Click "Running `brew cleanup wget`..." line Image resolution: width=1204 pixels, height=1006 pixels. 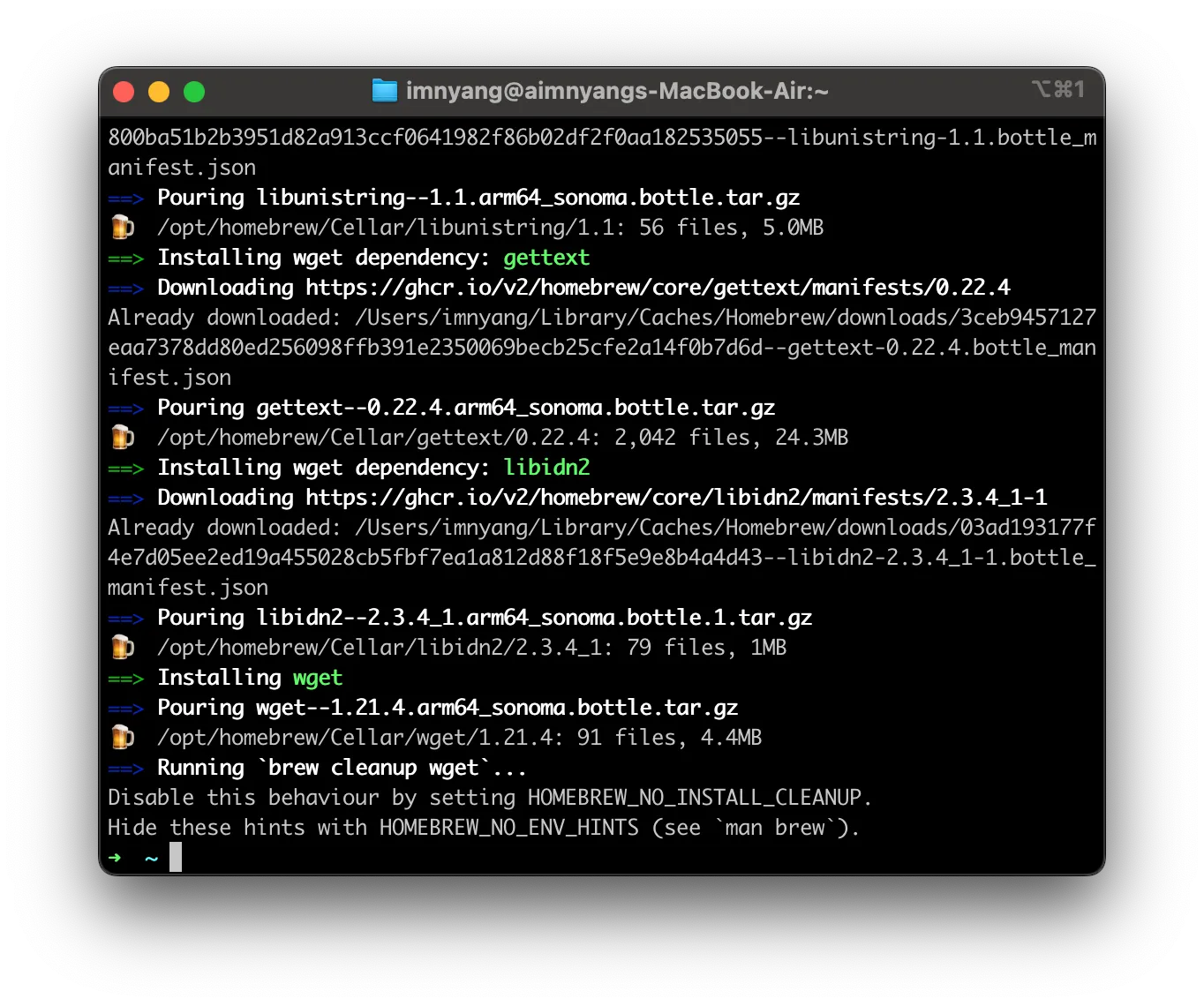[x=342, y=768]
